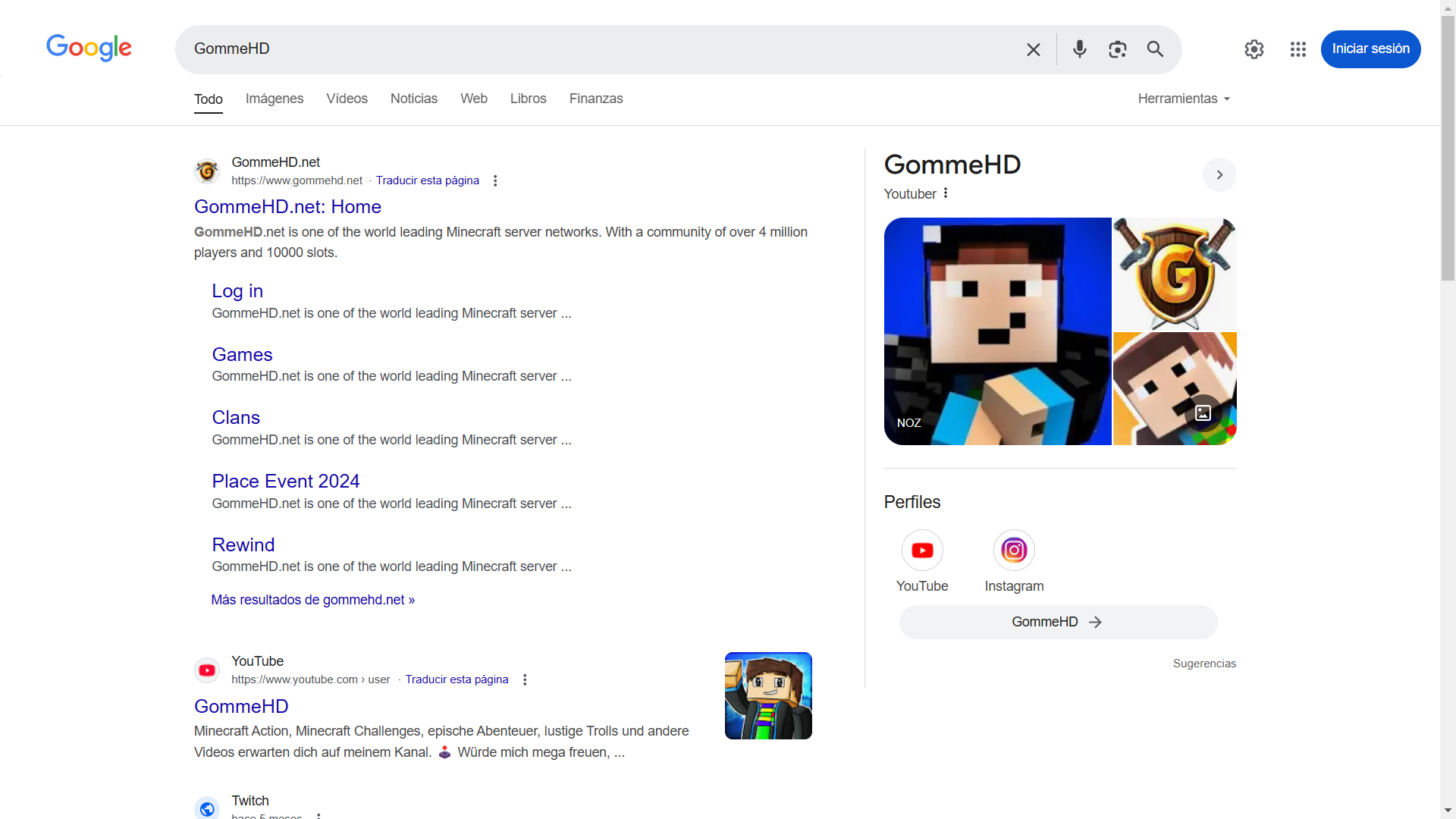Open GommeHD.net Home link
The width and height of the screenshot is (1456, 819).
pos(287,206)
